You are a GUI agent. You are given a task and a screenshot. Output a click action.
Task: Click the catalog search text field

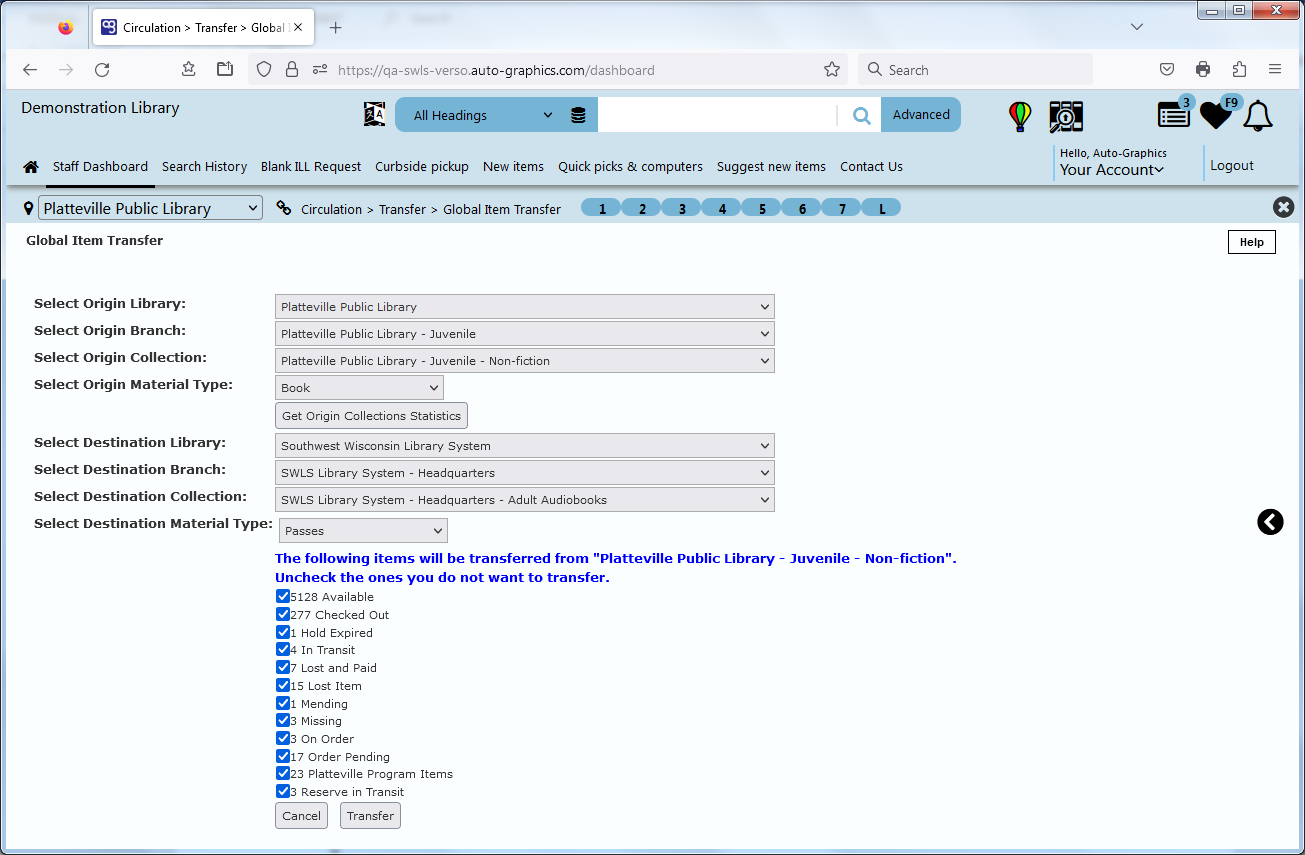click(x=717, y=115)
